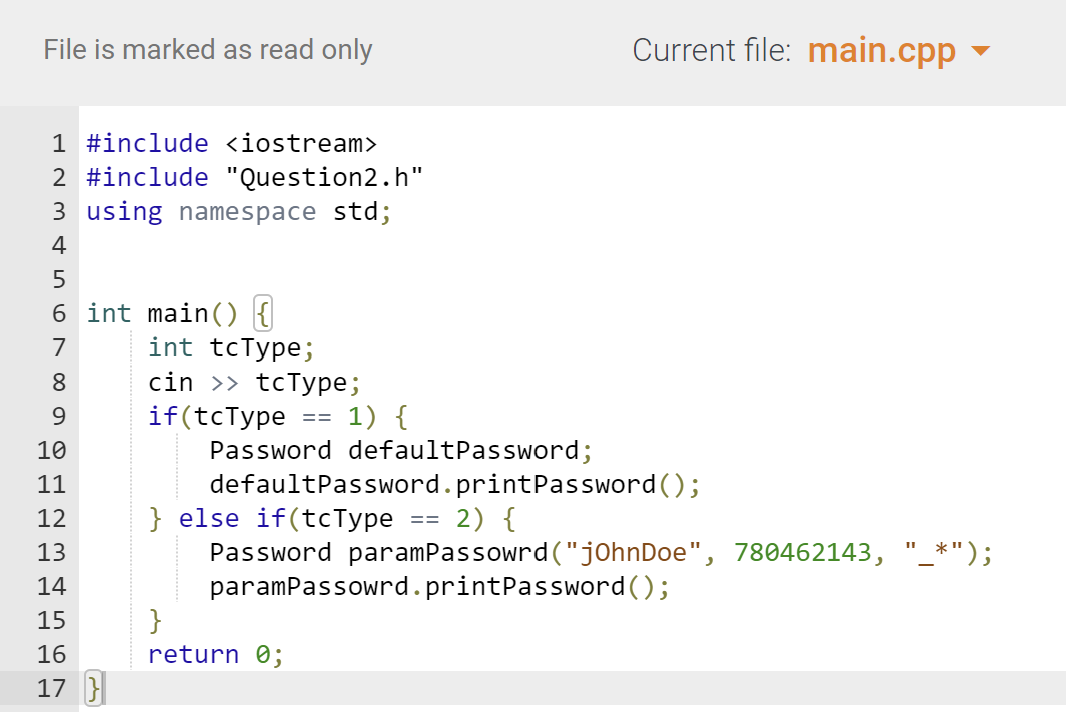Image resolution: width=1066 pixels, height=712 pixels.
Task: Click the closing brace on line 17
Action: tap(93, 688)
